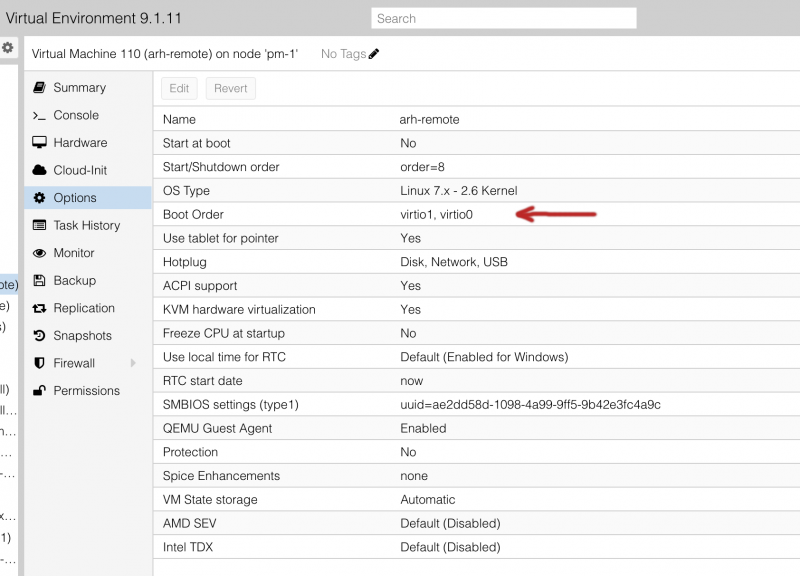800x576 pixels.
Task: Select the Start at boot row
Action: coord(477,143)
